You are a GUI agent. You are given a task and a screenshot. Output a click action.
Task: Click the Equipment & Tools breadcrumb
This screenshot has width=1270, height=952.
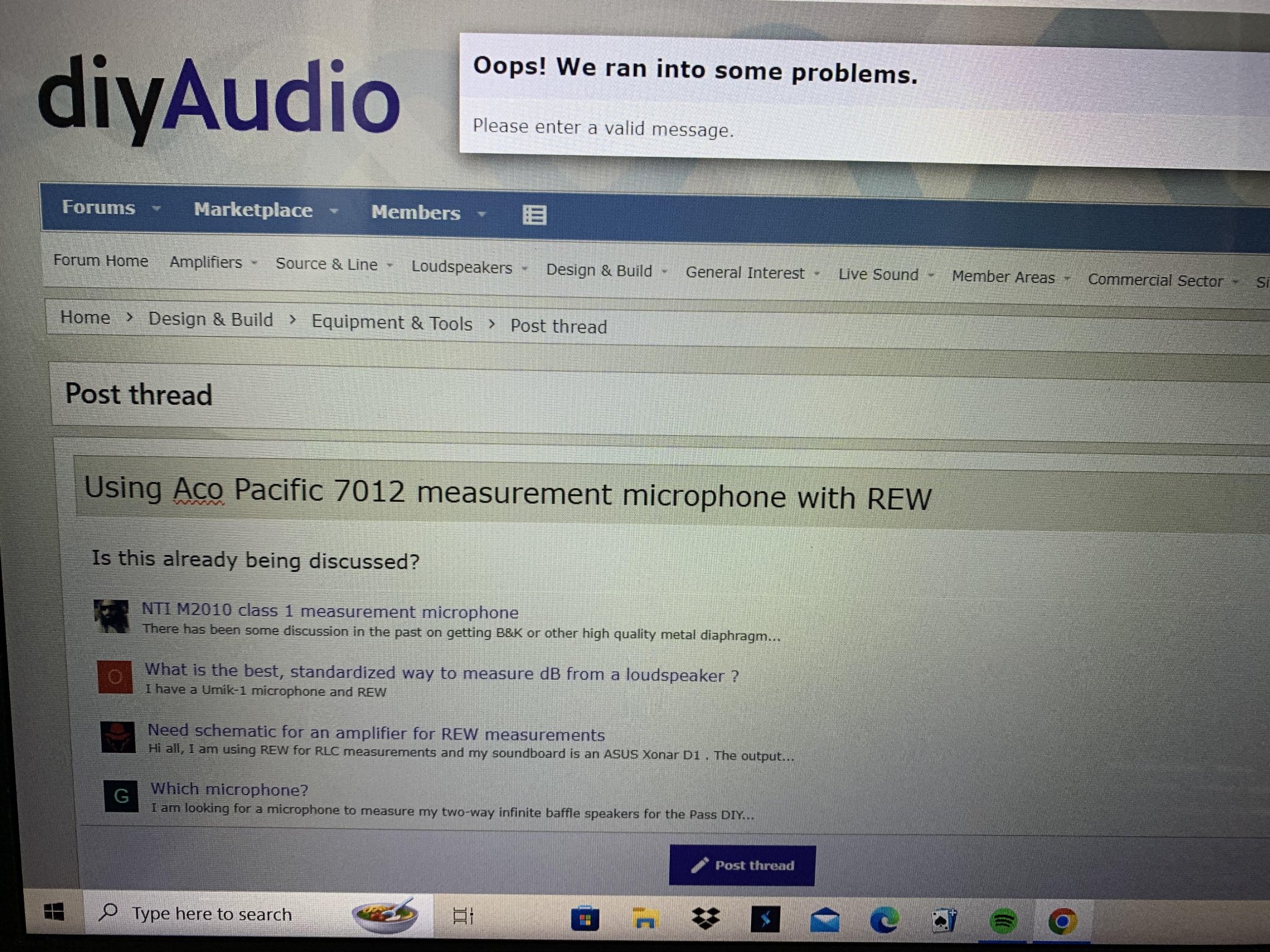point(392,323)
